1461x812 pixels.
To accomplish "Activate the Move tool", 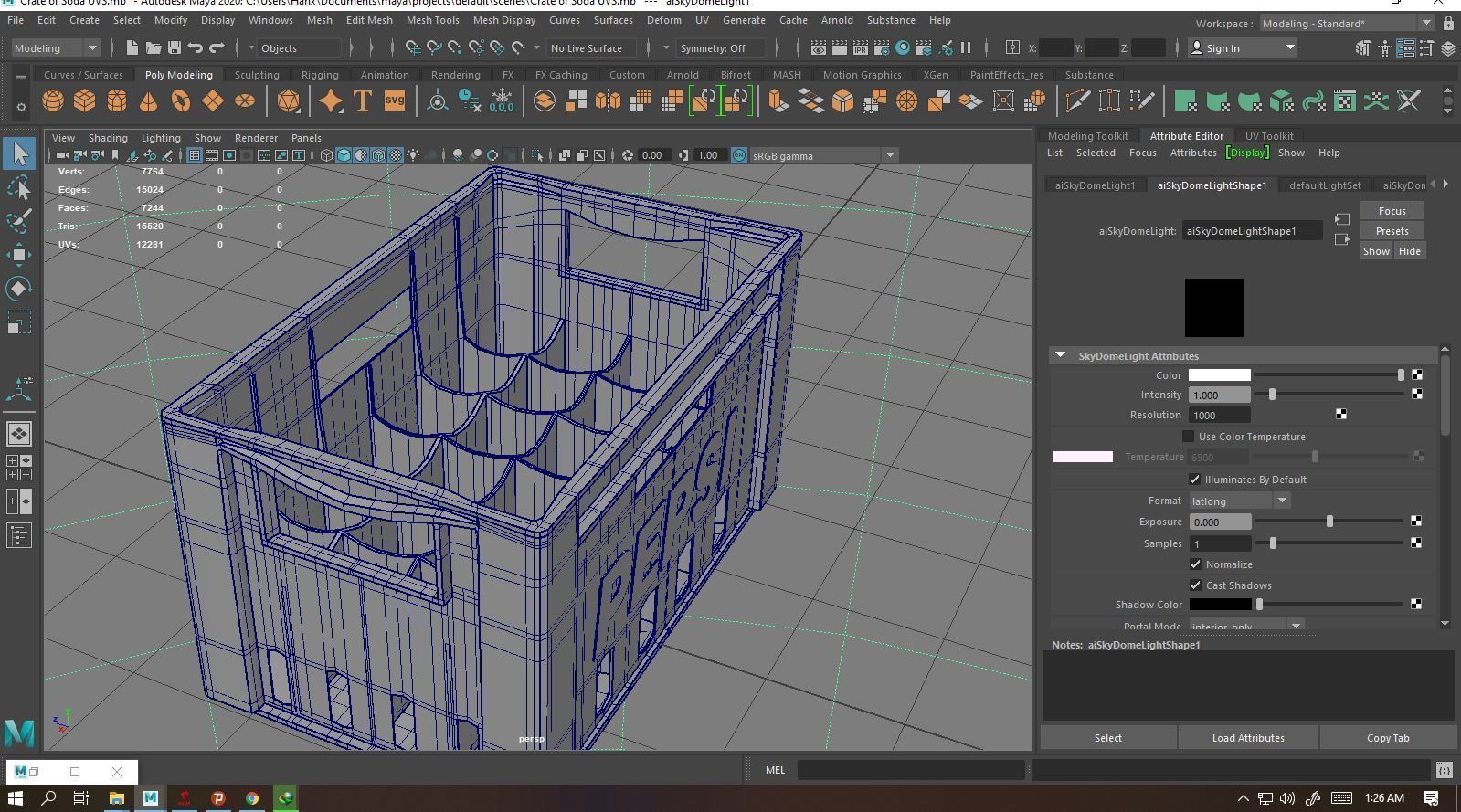I will point(19,255).
